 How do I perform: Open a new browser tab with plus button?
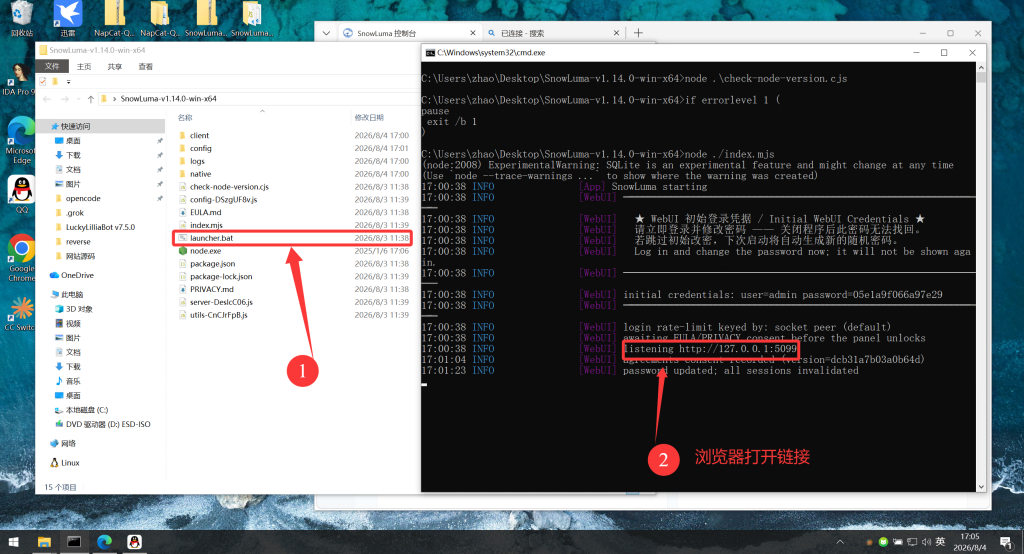[x=638, y=33]
